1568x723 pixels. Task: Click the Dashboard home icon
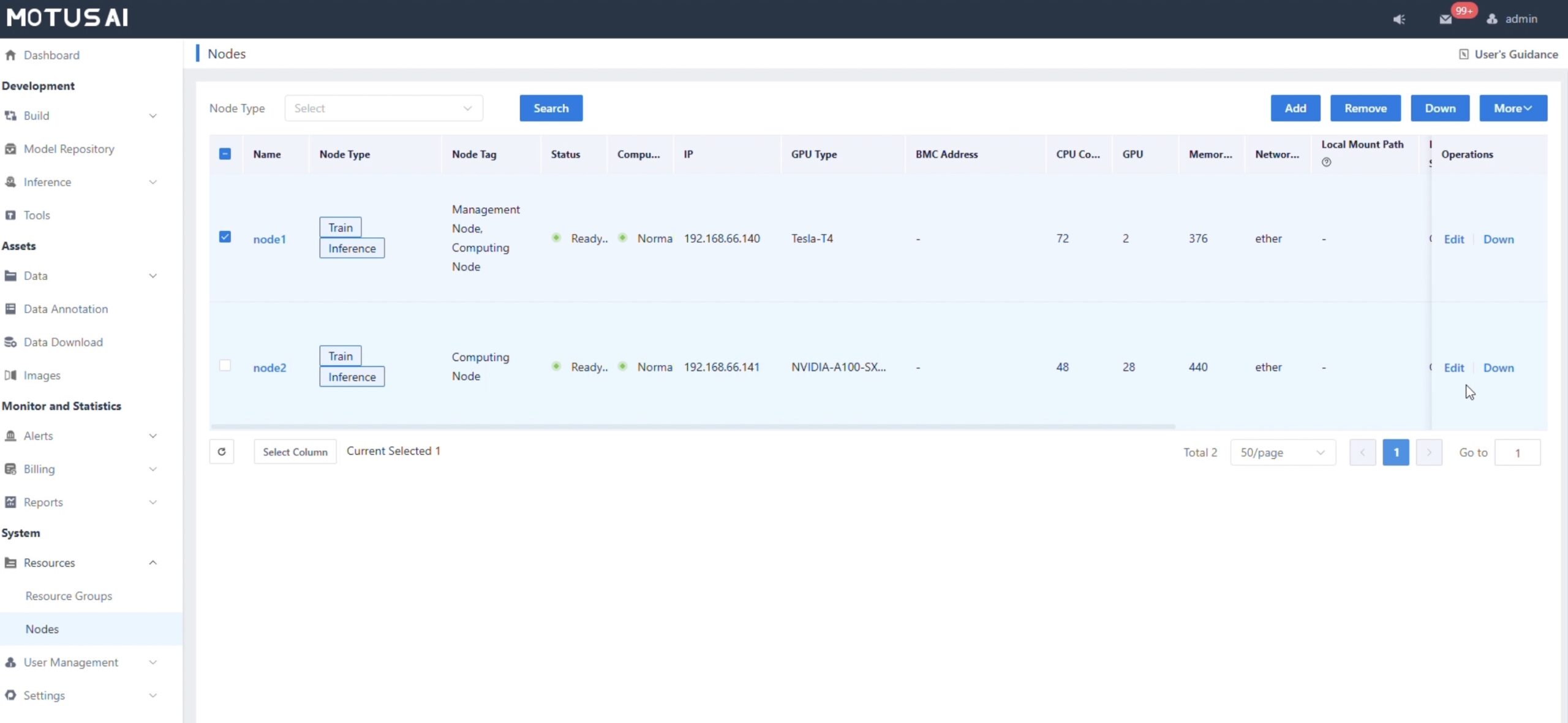click(10, 55)
